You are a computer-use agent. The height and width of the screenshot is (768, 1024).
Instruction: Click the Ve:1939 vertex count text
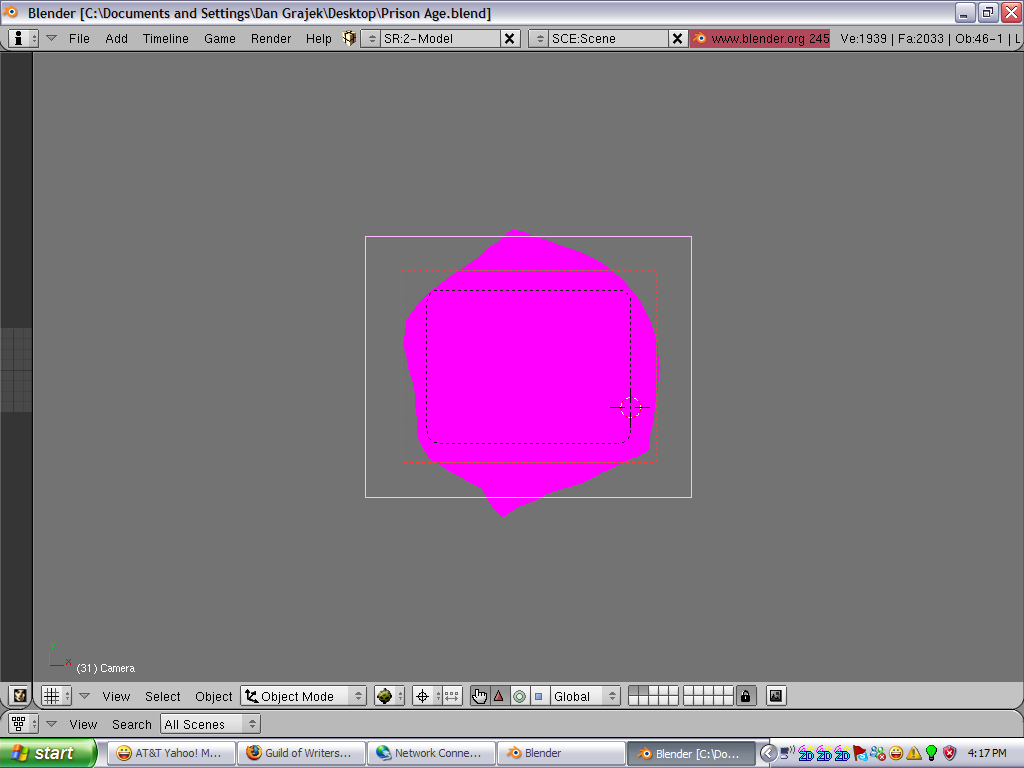click(863, 39)
